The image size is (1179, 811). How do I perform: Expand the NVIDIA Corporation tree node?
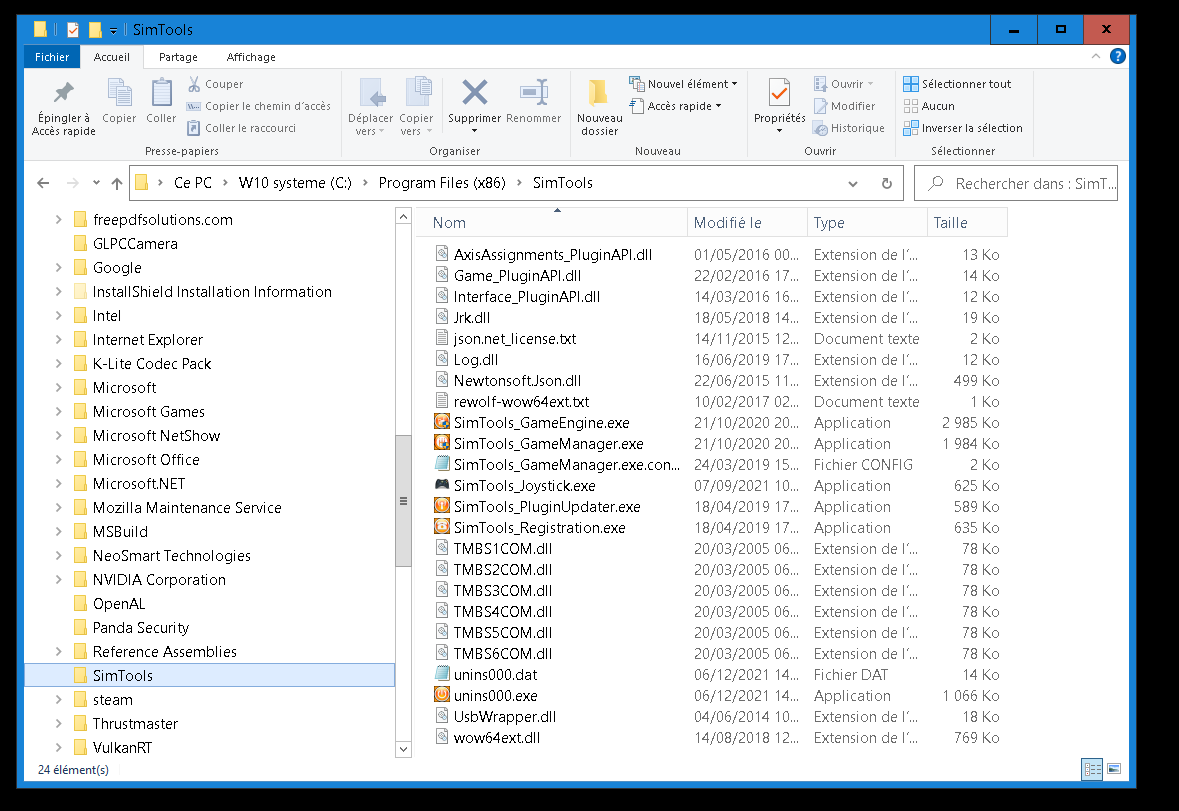[59, 580]
